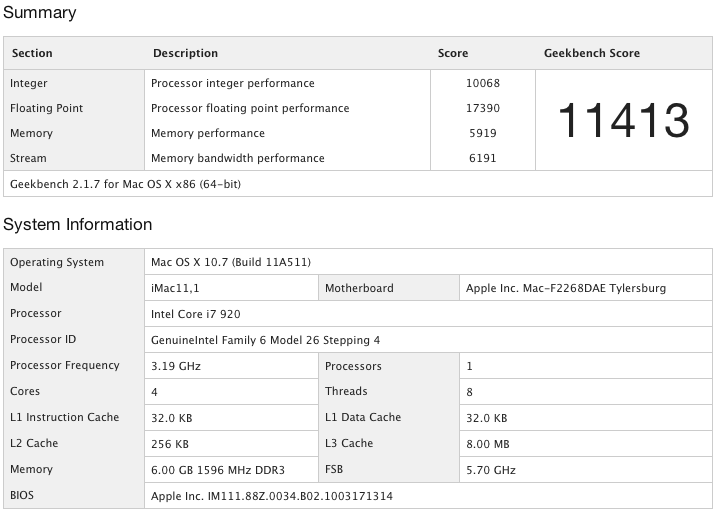
Task: Select the Floating Point score 17390
Action: coord(483,108)
